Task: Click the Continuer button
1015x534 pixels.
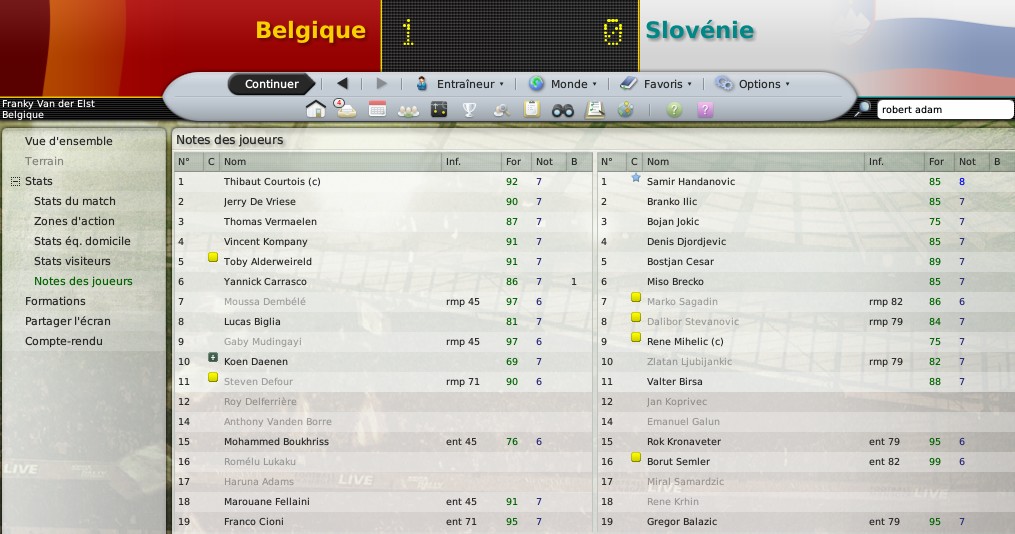Action: (x=271, y=84)
